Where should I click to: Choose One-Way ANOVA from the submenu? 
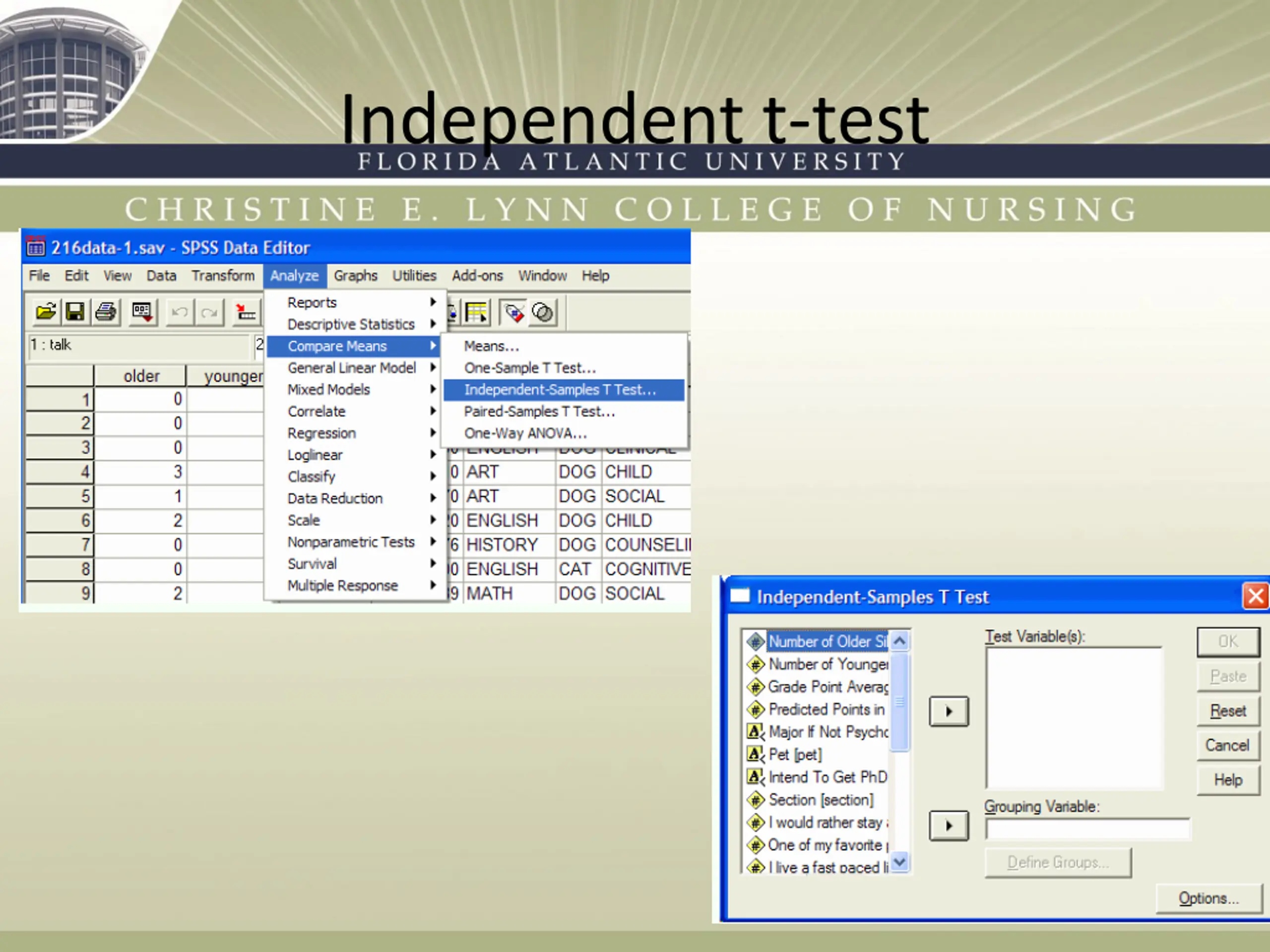[x=564, y=433]
